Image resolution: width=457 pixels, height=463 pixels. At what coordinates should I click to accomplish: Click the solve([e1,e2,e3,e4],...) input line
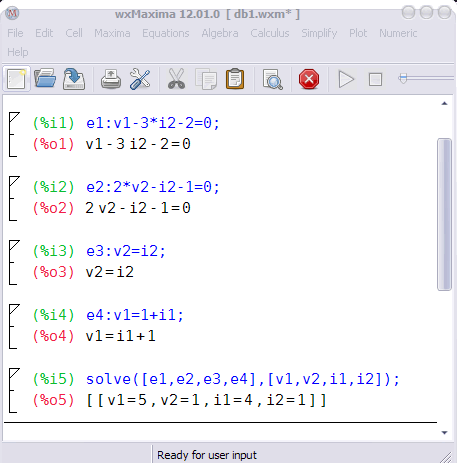pos(243,379)
